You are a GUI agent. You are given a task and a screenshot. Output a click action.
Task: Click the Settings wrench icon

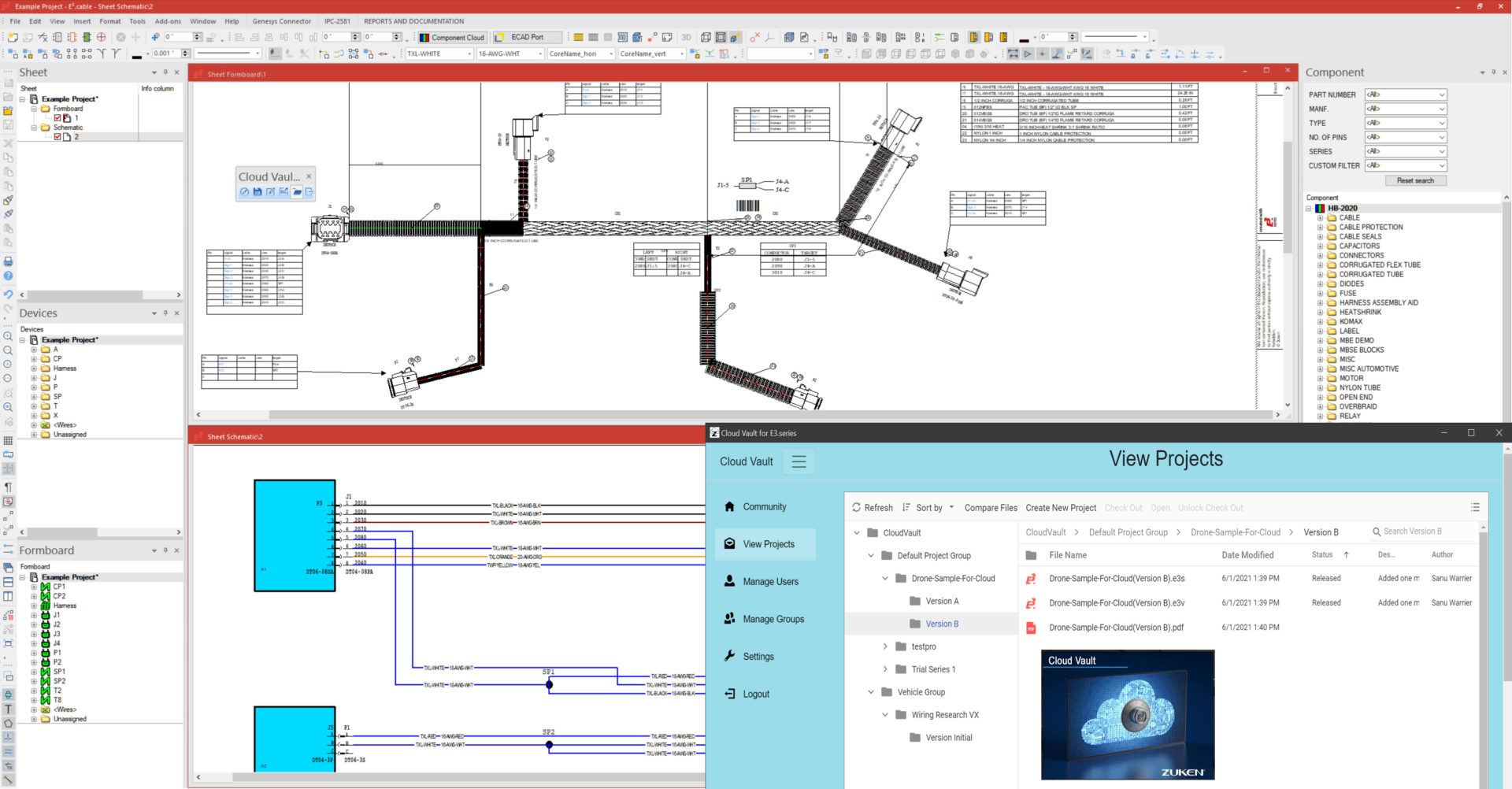729,656
